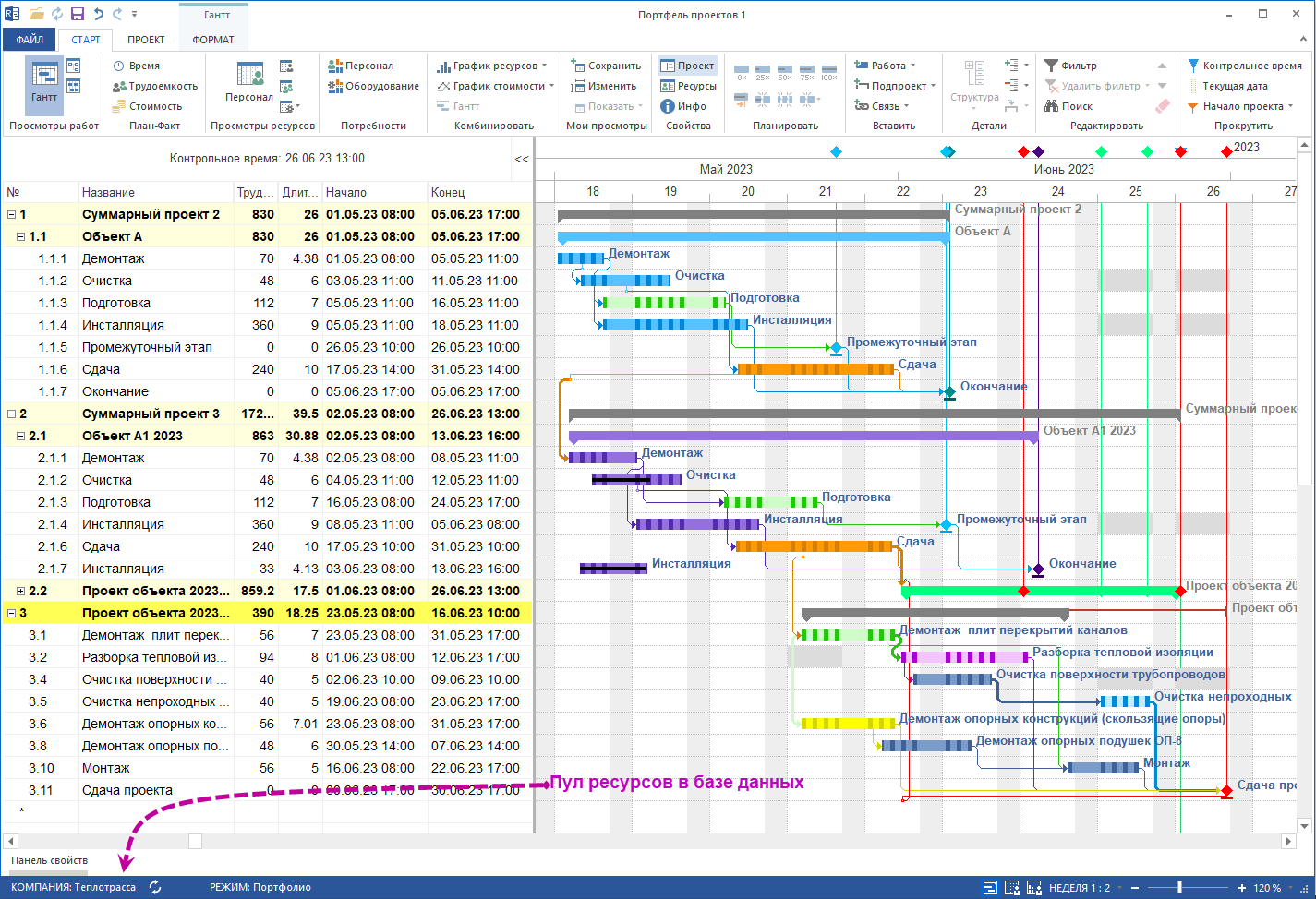Screen dimensions: 1316x899
Task: Collapse table pane with << button
Action: tap(522, 159)
